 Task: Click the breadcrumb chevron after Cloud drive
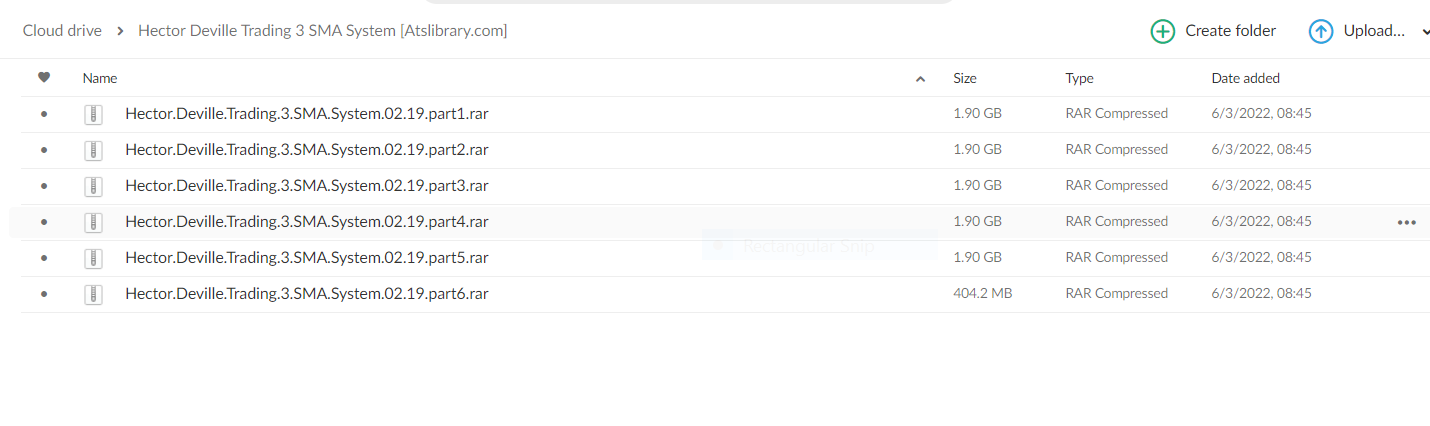tap(120, 31)
